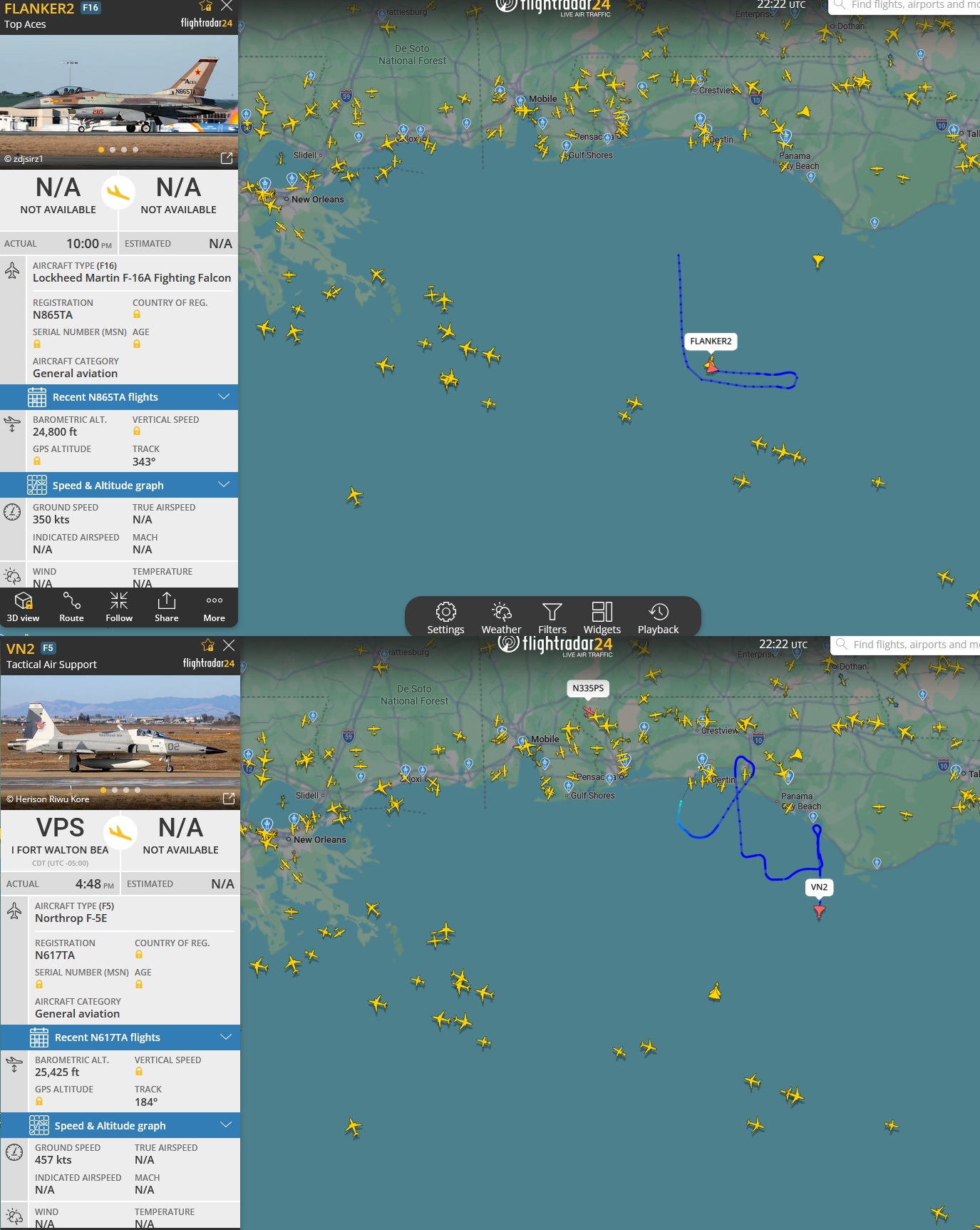The image size is (980, 1230).
Task: Click the Northrop F-5E aircraft type text
Action: click(71, 918)
